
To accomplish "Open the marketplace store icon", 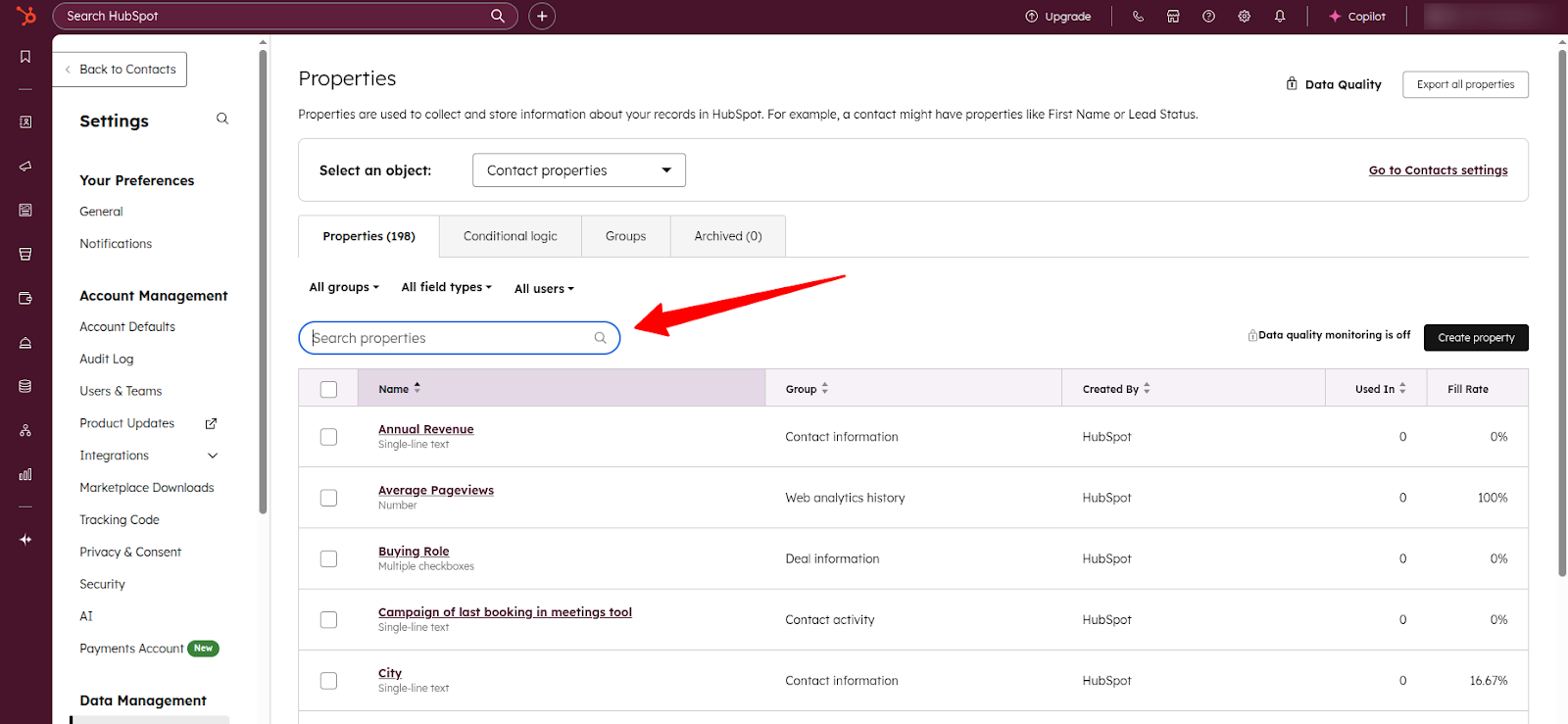I will point(1173,16).
